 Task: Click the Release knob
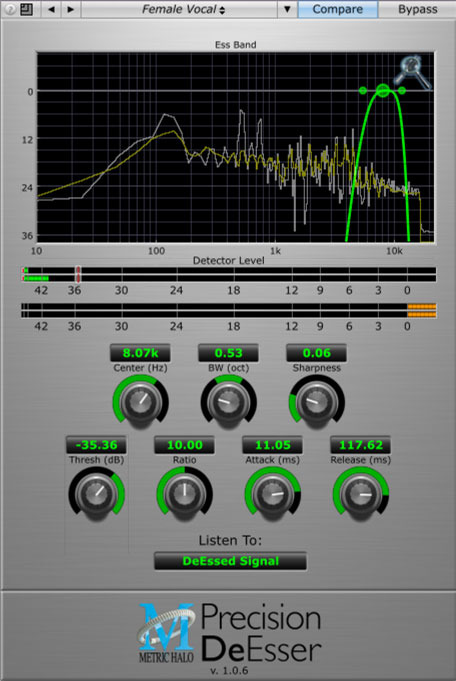tap(361, 494)
